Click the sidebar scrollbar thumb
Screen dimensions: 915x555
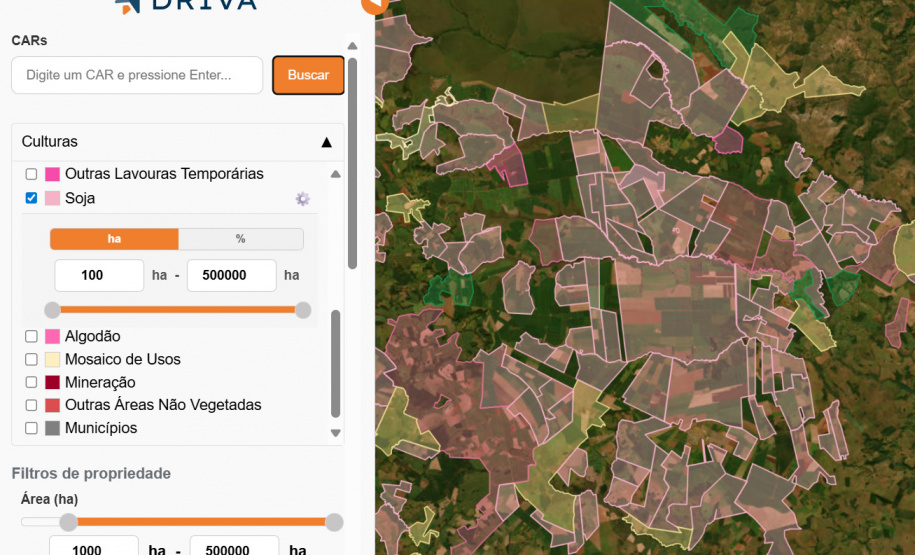tap(352, 162)
